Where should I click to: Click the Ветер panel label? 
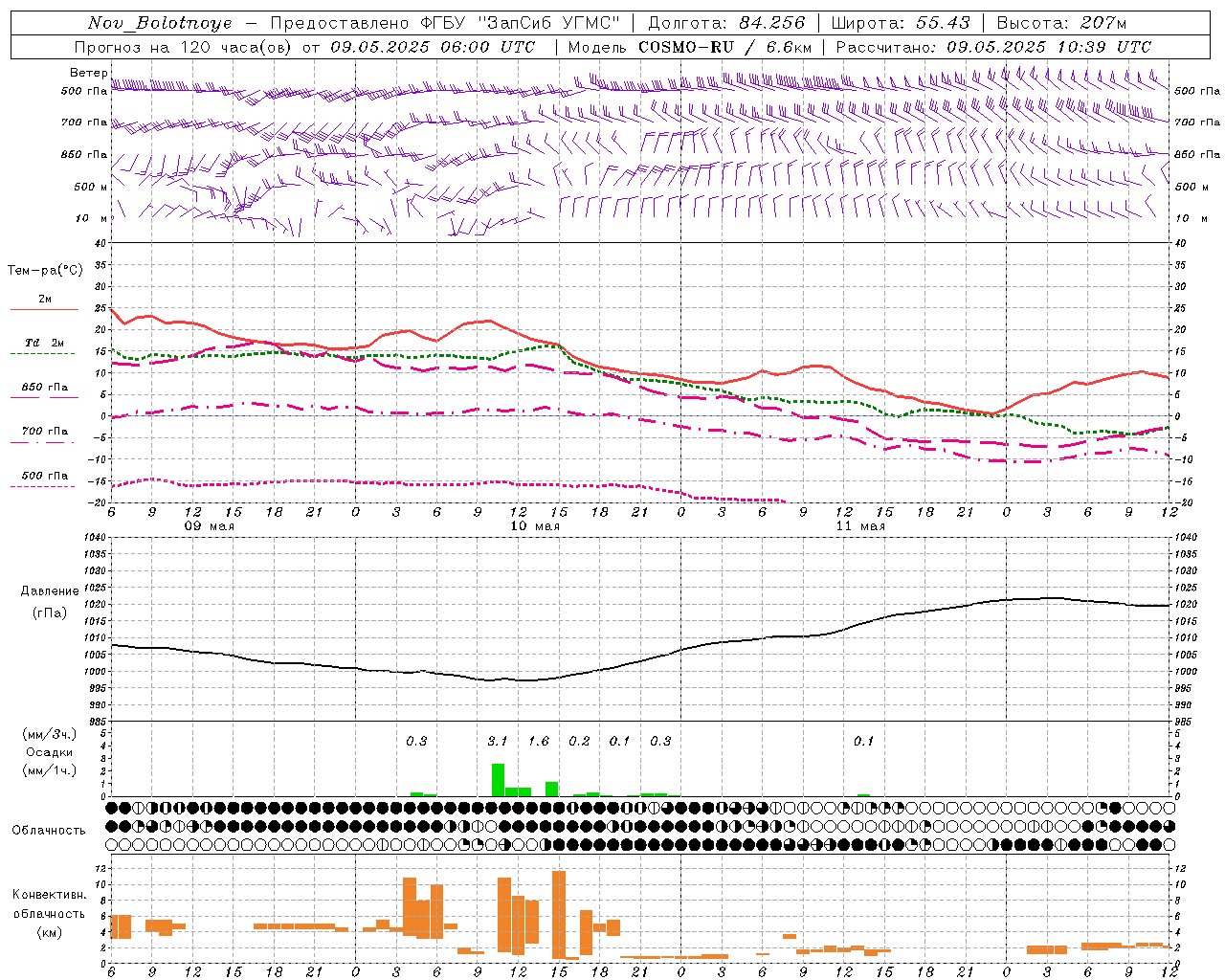pos(88,73)
